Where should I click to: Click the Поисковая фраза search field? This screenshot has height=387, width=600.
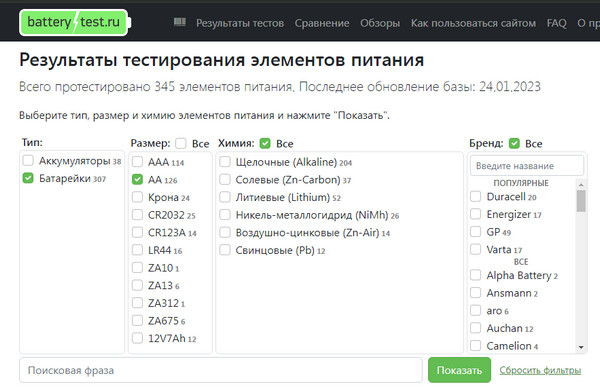221,370
